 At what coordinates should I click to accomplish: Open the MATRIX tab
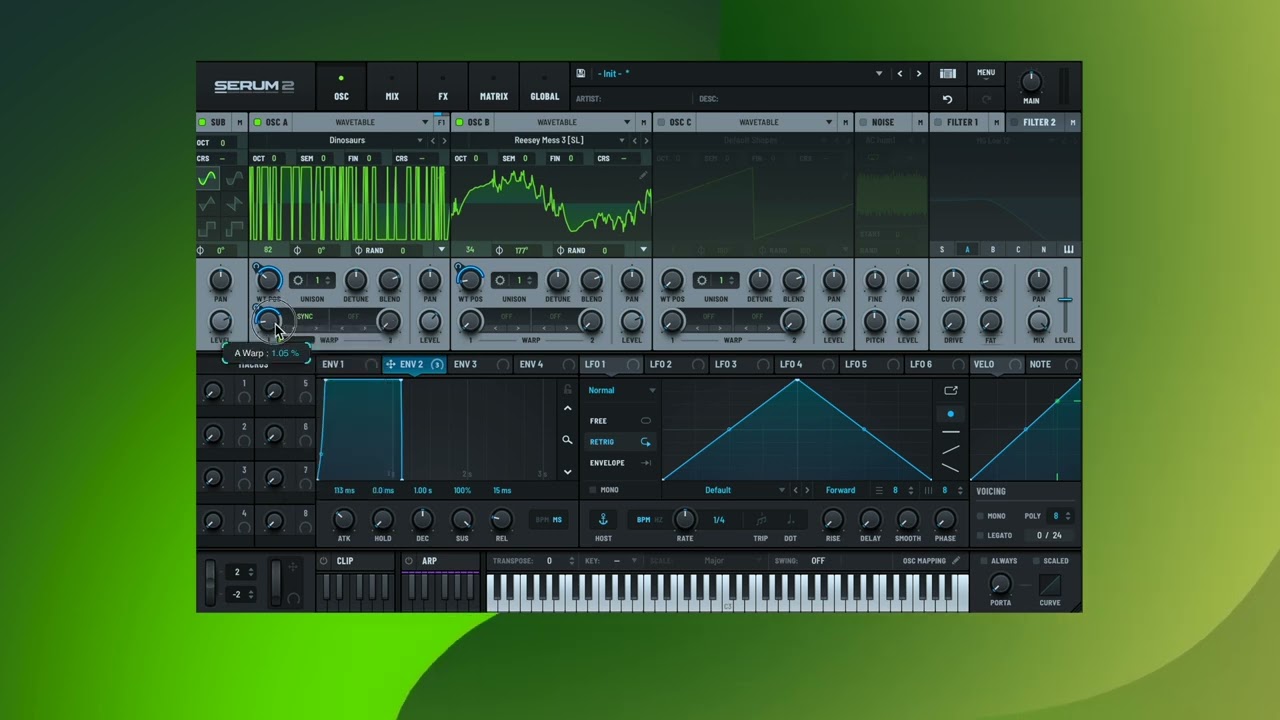494,87
